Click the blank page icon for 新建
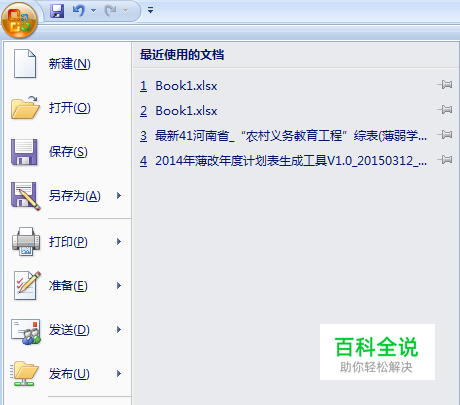 (25, 64)
